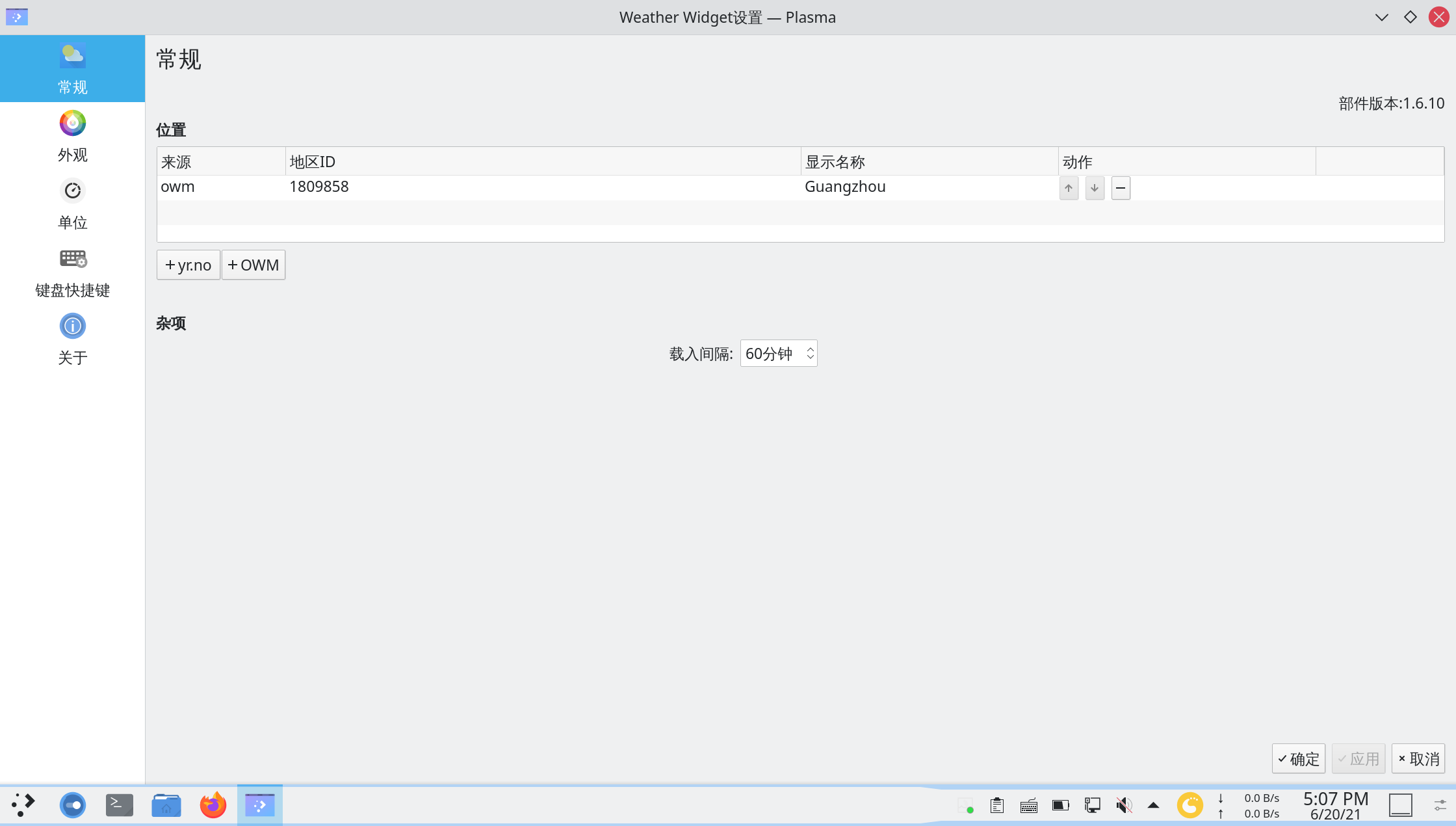Image resolution: width=1456 pixels, height=826 pixels.
Task: Switch to the 常规 general settings tab
Action: [72, 68]
